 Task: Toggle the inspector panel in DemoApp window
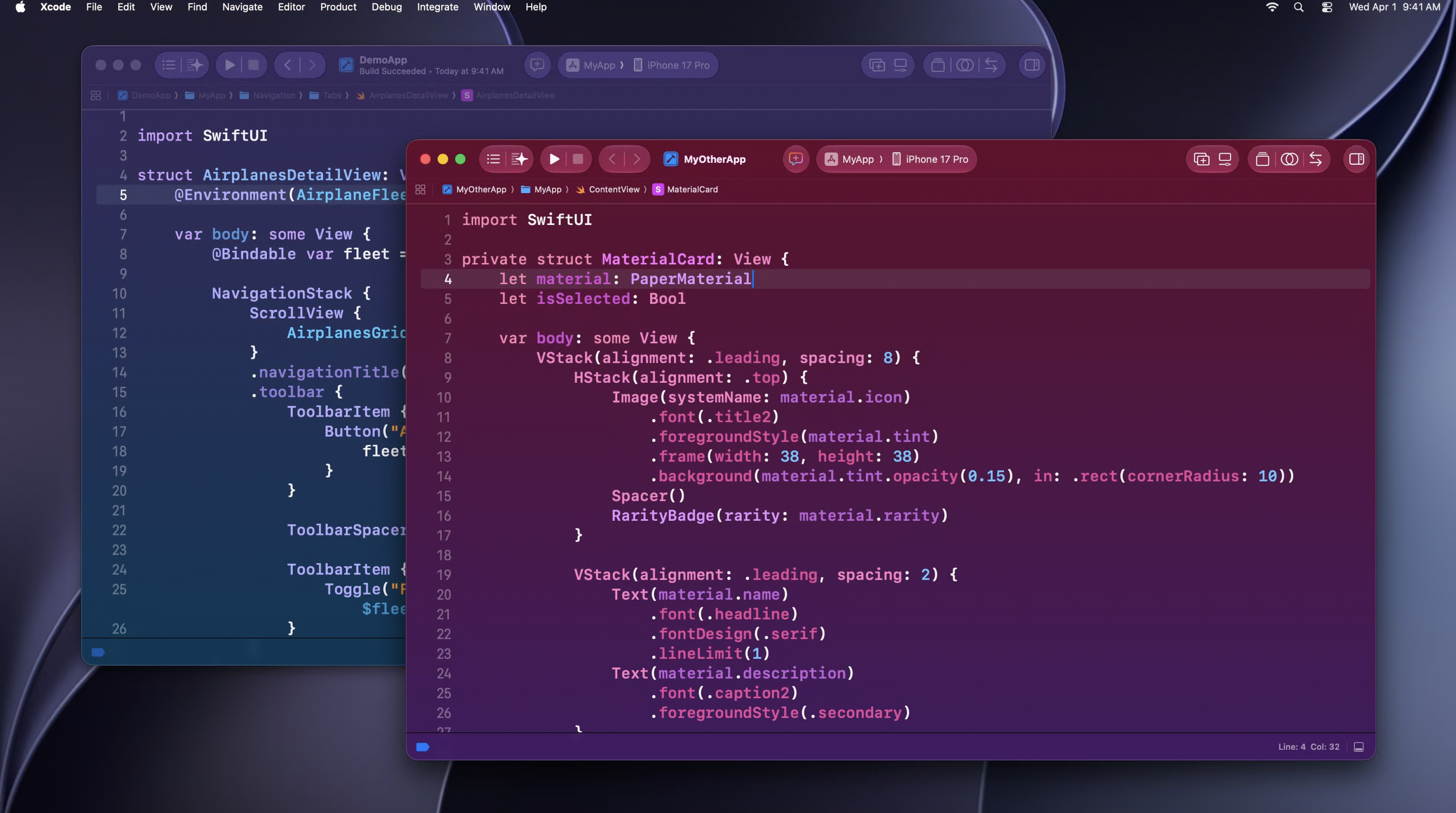coord(1031,65)
